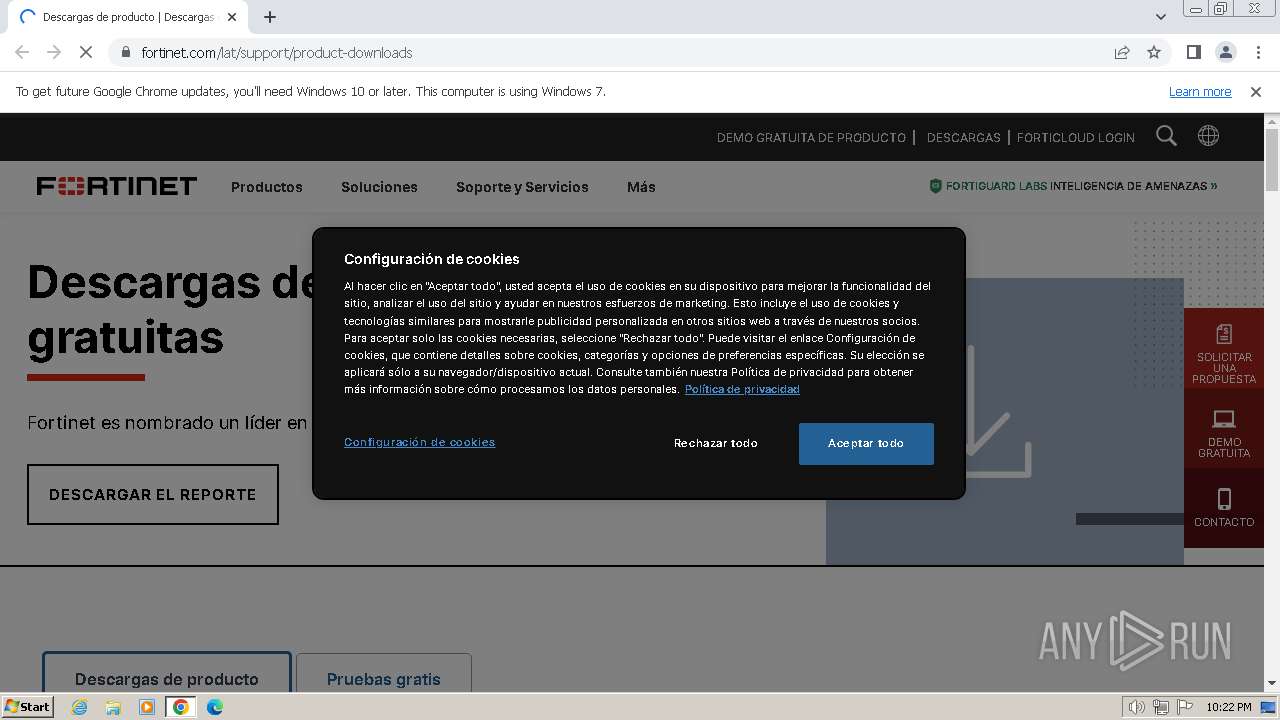Screen dimensions: 1280x720
Task: Click the Fortinet logo
Action: (x=117, y=186)
